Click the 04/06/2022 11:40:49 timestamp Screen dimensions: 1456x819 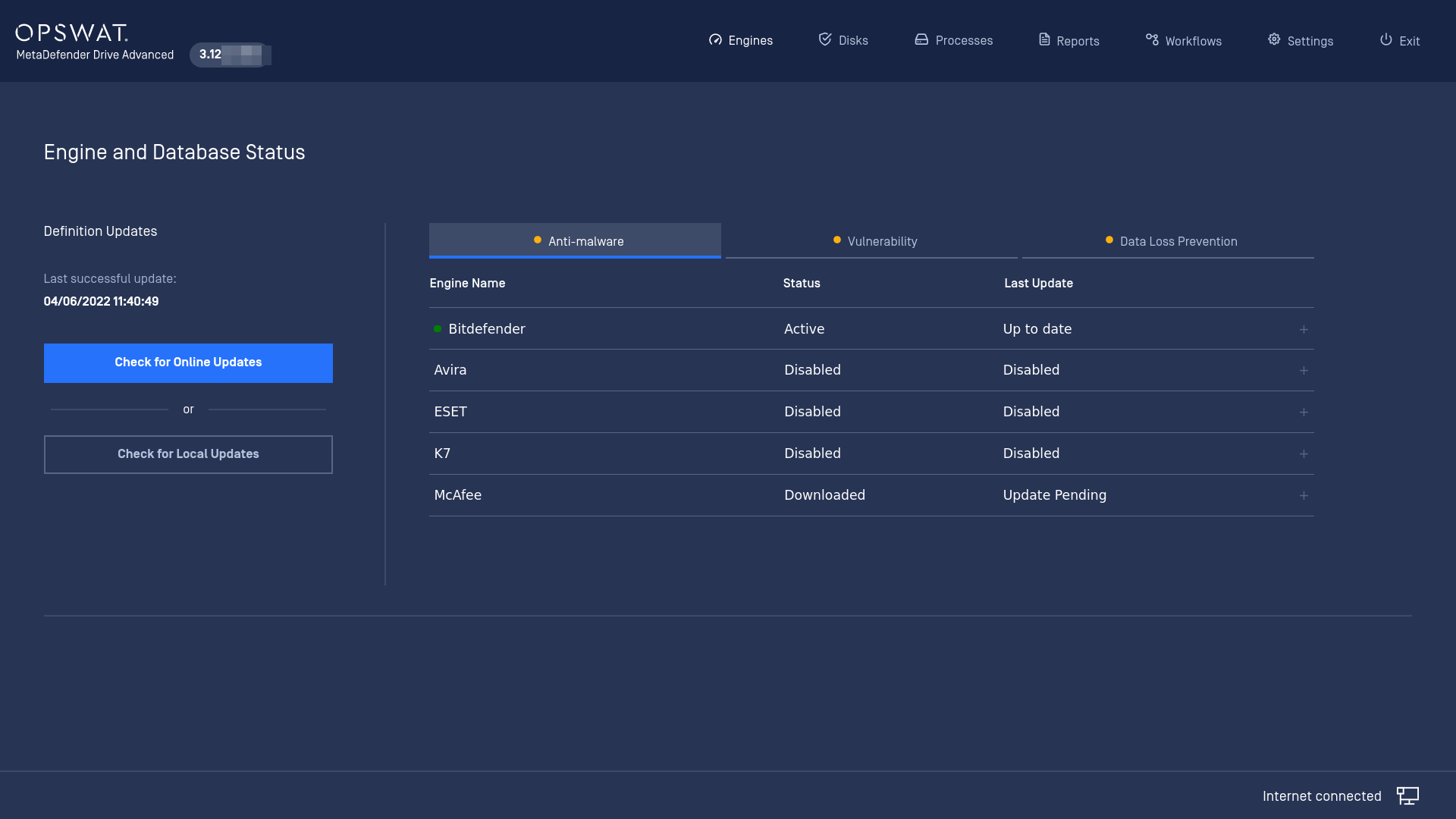(101, 301)
